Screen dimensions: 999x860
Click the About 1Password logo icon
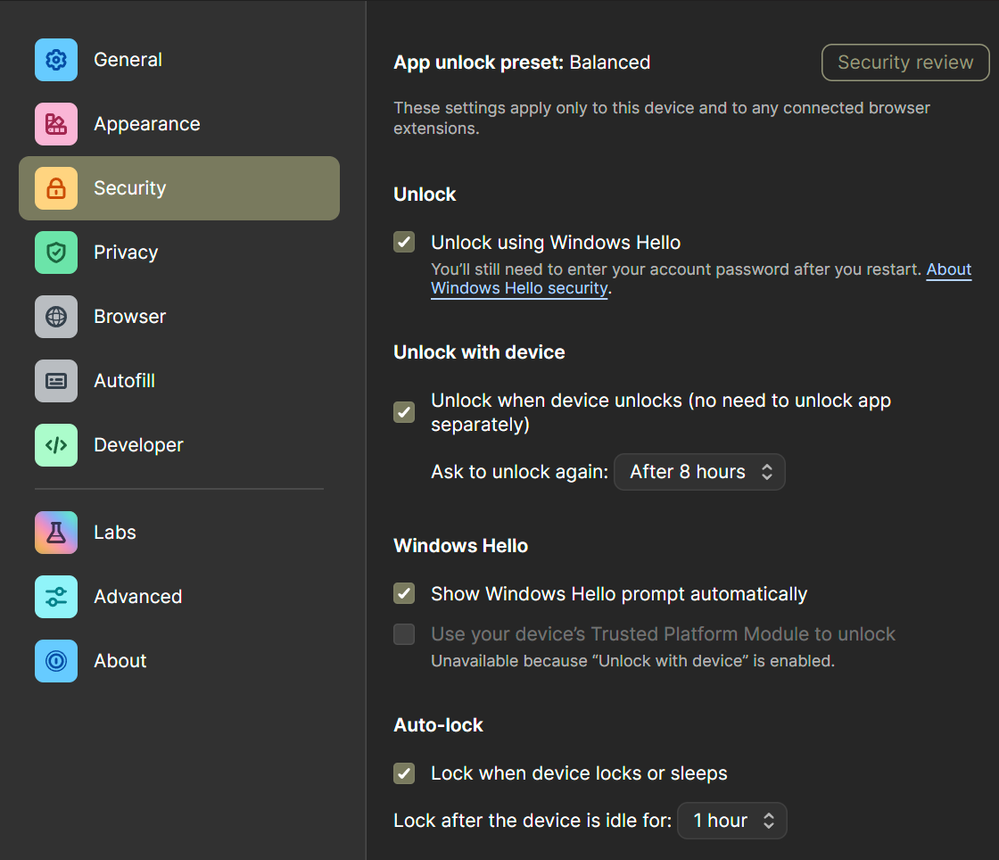[56, 661]
